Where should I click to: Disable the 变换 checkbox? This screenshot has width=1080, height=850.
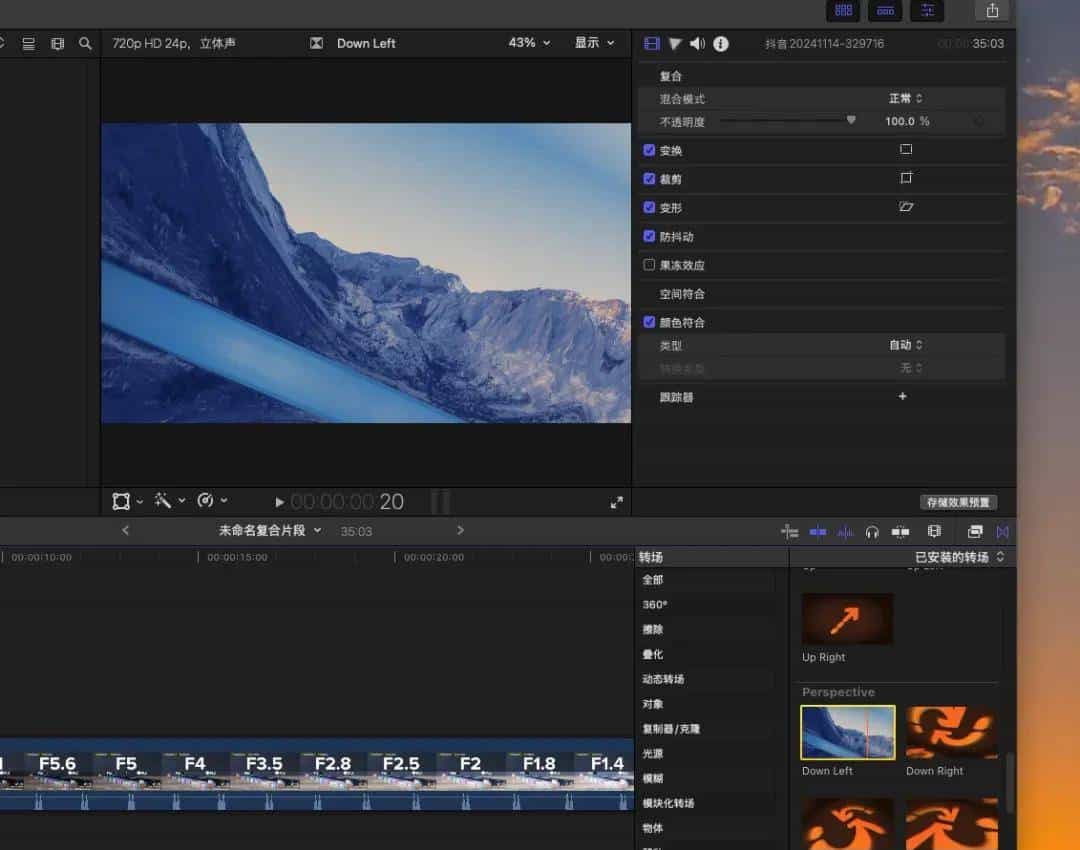pos(650,150)
